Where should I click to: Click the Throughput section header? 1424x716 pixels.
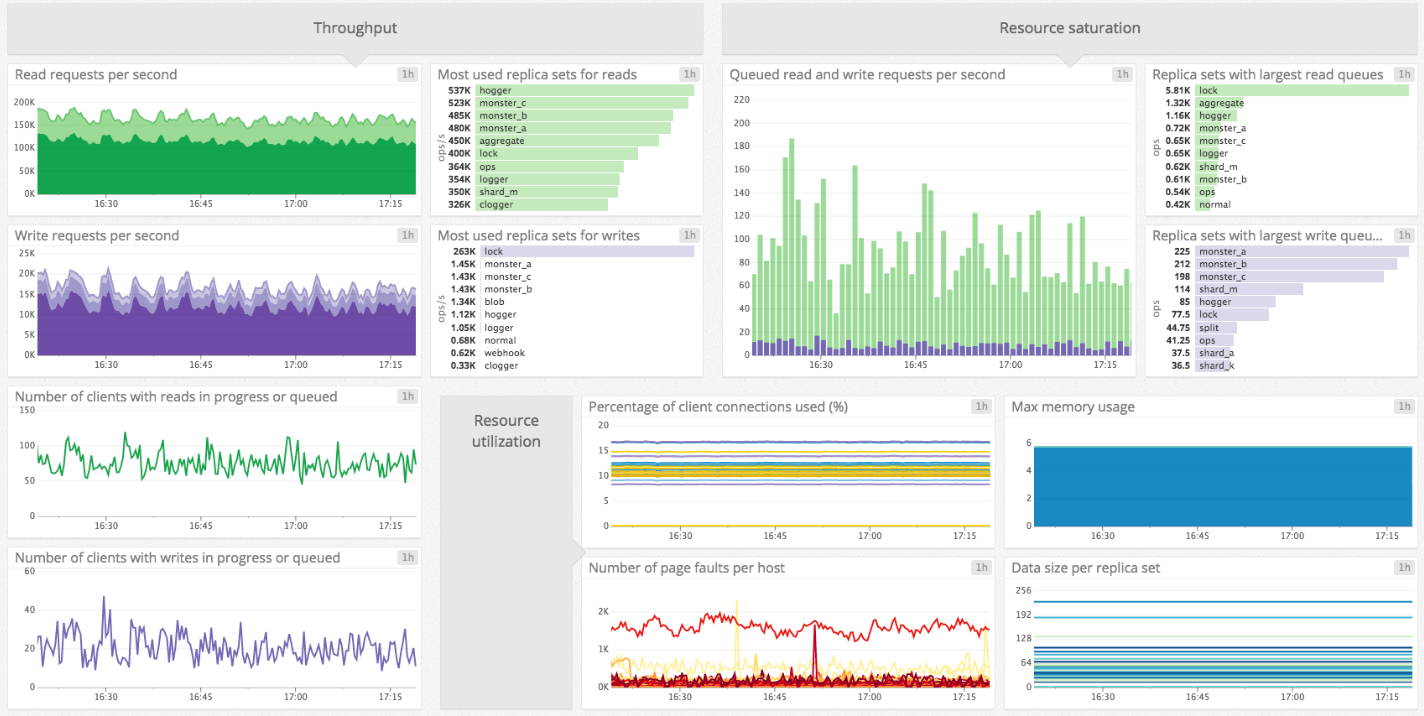coord(355,27)
